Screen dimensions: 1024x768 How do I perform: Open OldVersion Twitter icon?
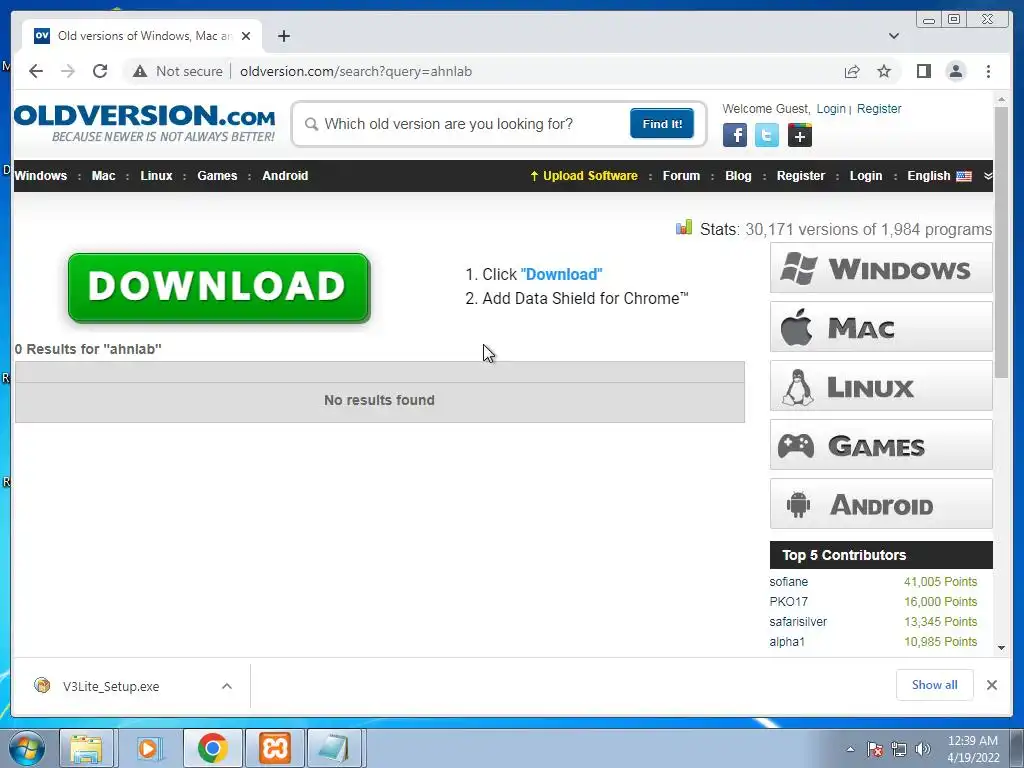(x=767, y=135)
